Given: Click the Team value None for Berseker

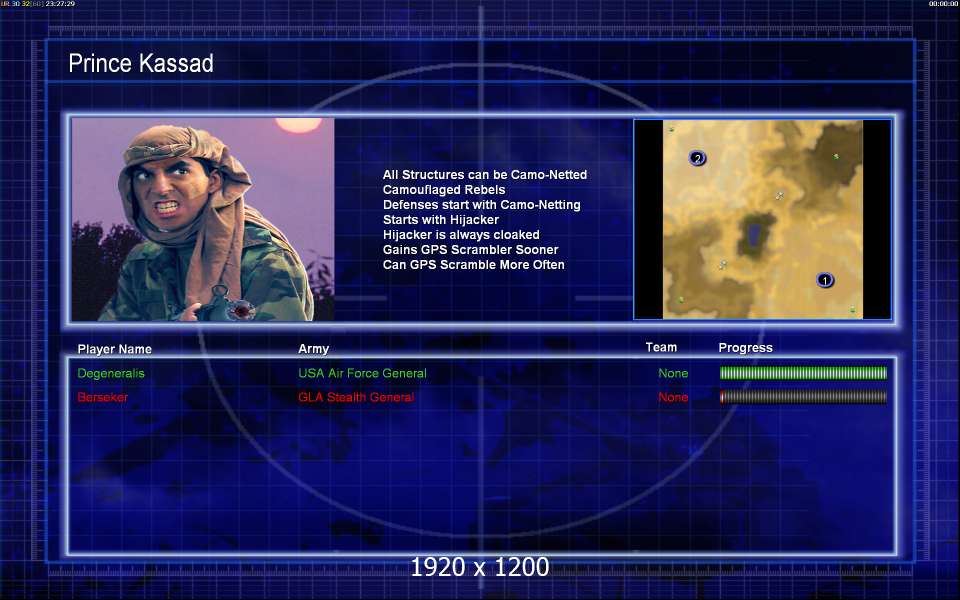Looking at the screenshot, I should [673, 397].
